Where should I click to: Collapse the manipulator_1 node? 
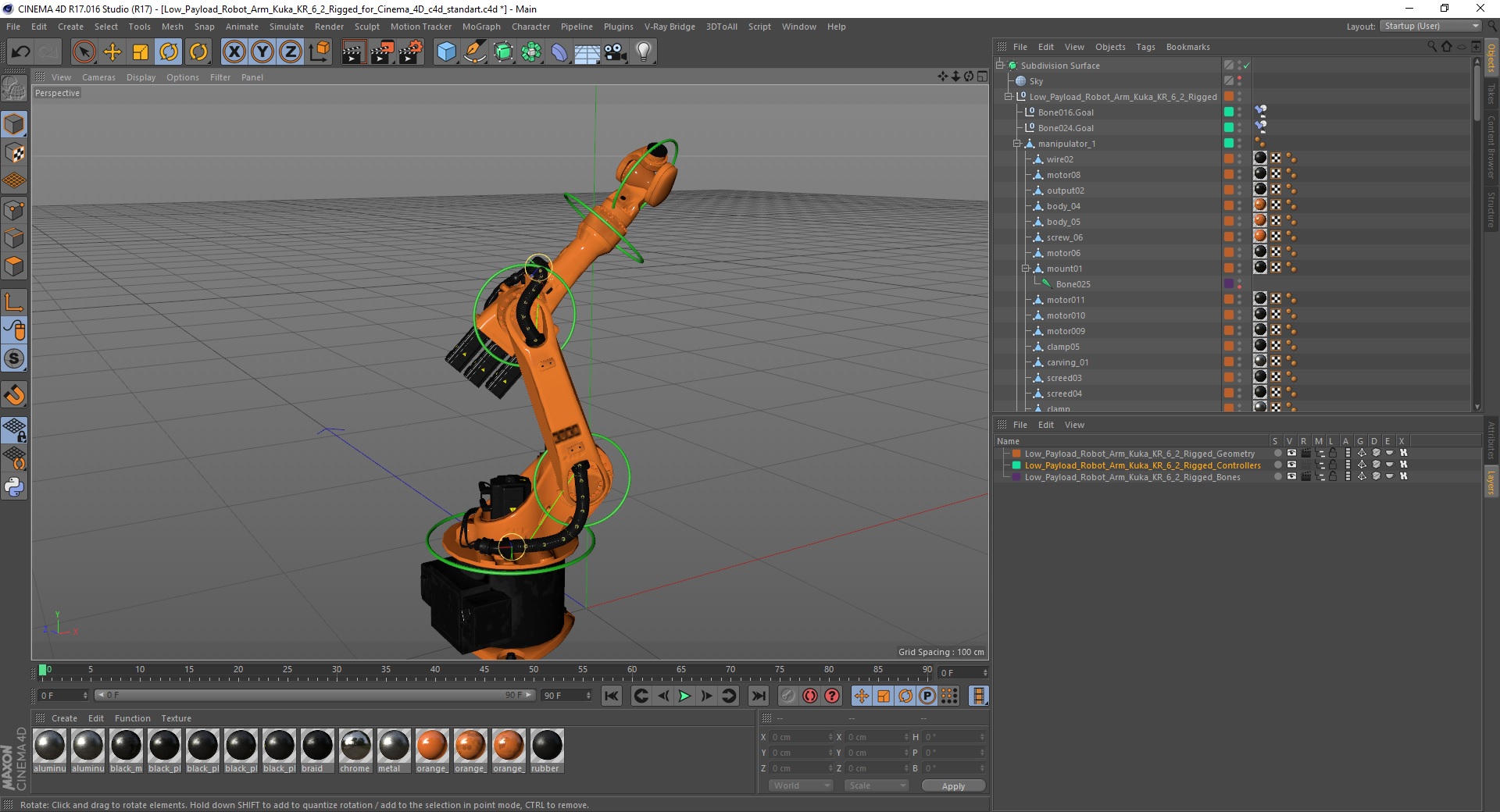point(1017,144)
